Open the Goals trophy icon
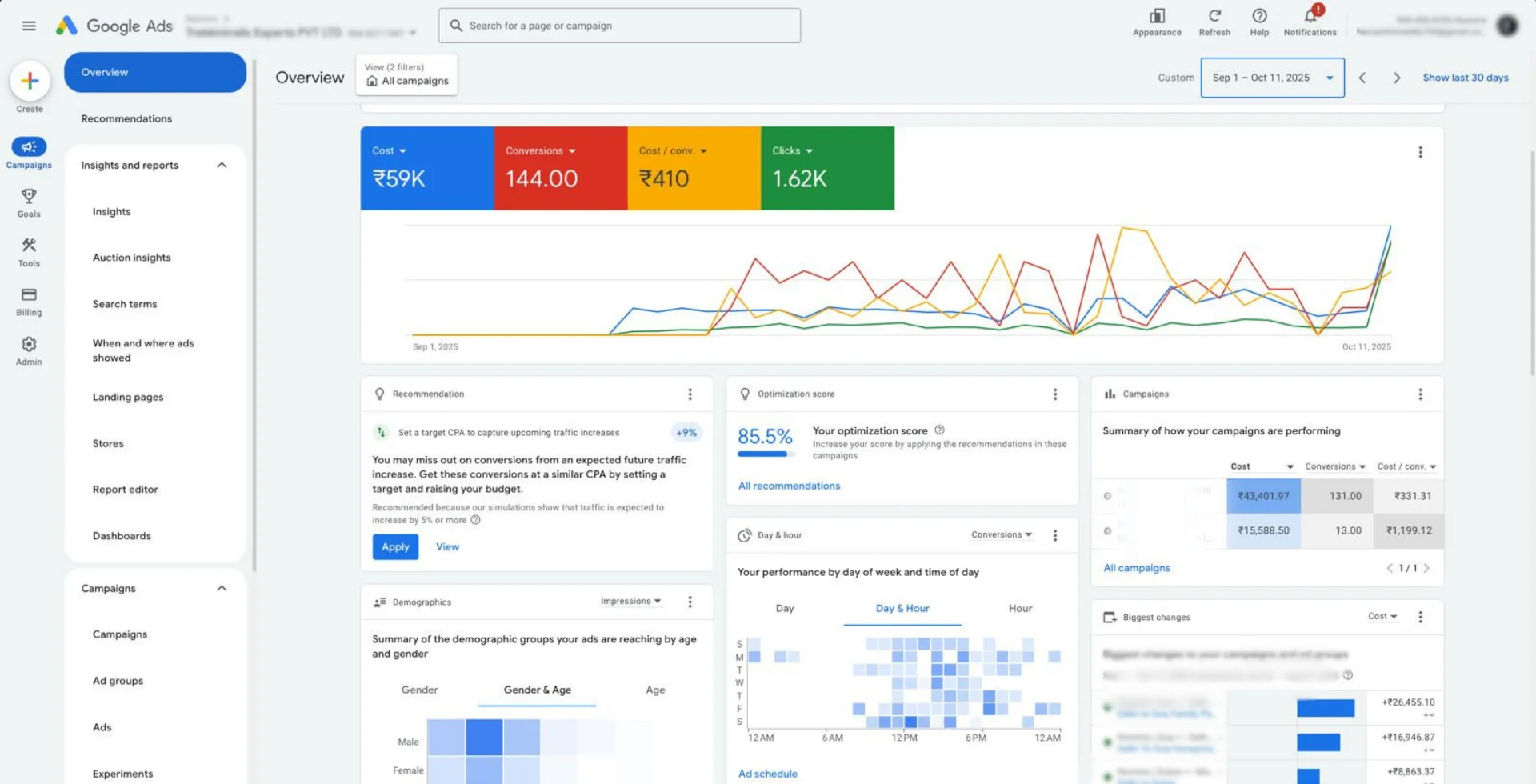Viewport: 1536px width, 784px height. tap(29, 197)
